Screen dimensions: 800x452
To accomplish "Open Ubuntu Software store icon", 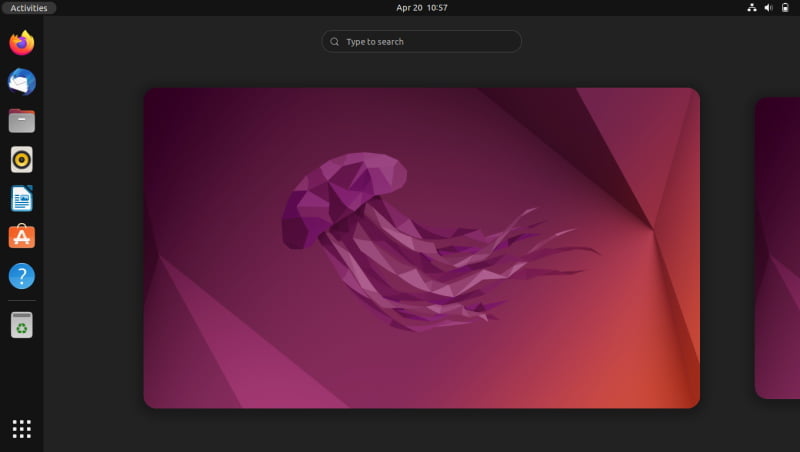I will [21, 237].
